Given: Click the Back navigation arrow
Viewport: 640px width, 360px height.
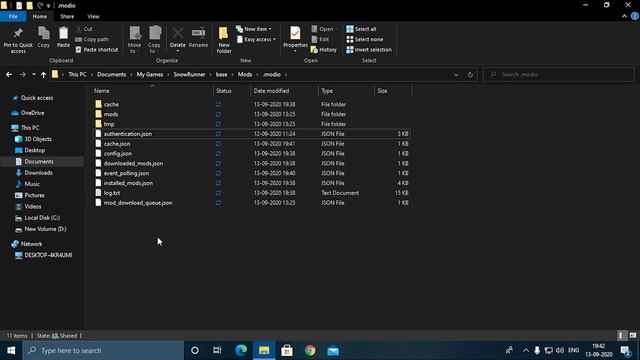Looking at the screenshot, I should click(9, 74).
